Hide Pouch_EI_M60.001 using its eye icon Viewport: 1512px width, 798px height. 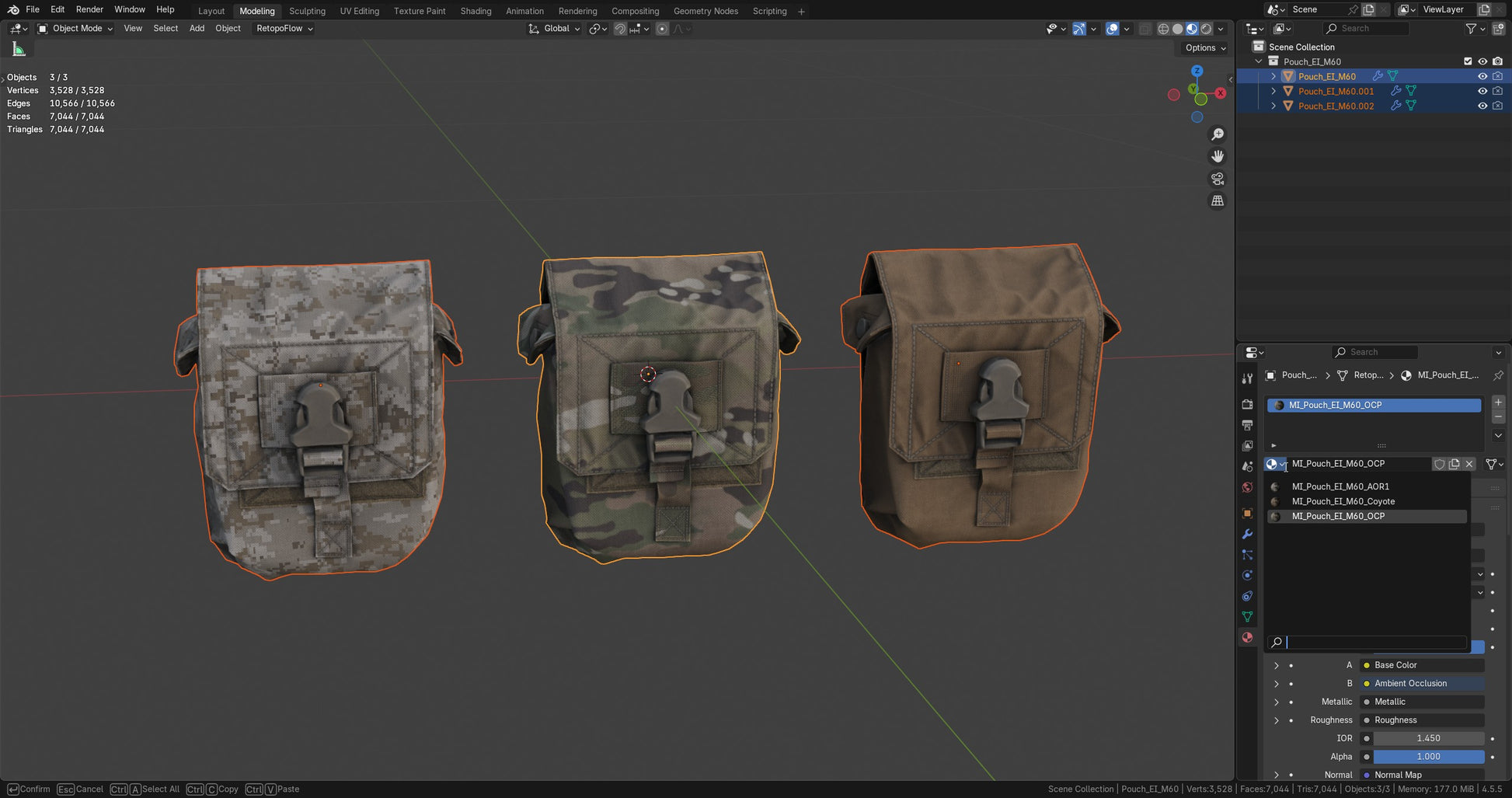1482,91
